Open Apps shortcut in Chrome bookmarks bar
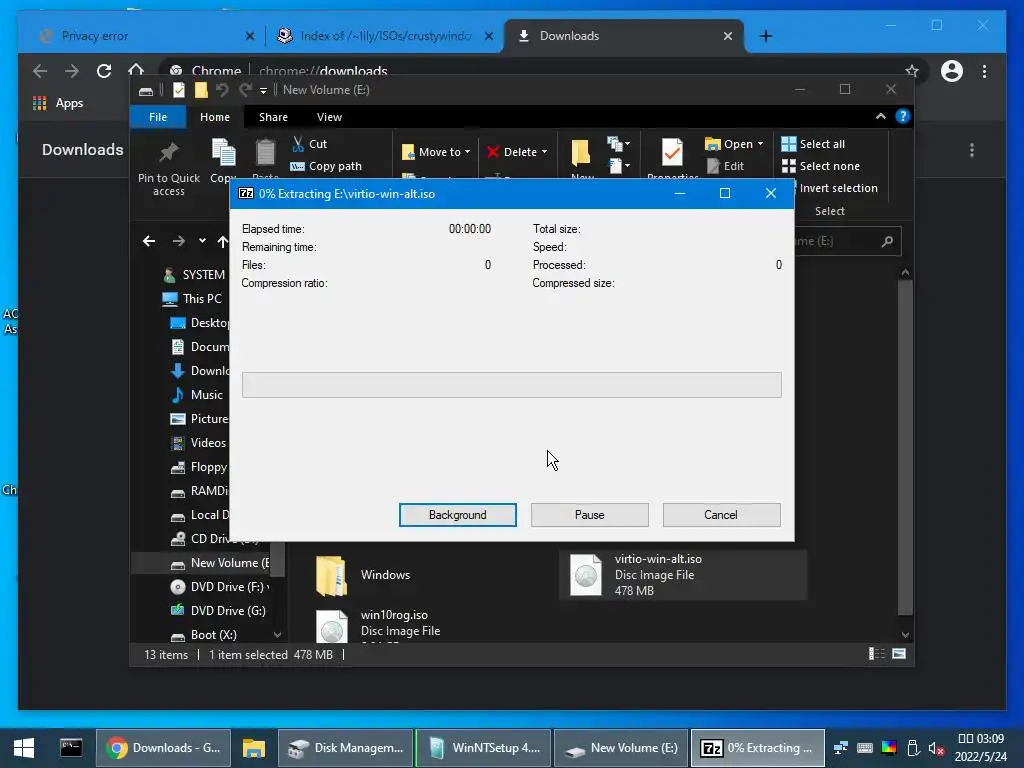Image resolution: width=1024 pixels, height=768 pixels. point(58,103)
